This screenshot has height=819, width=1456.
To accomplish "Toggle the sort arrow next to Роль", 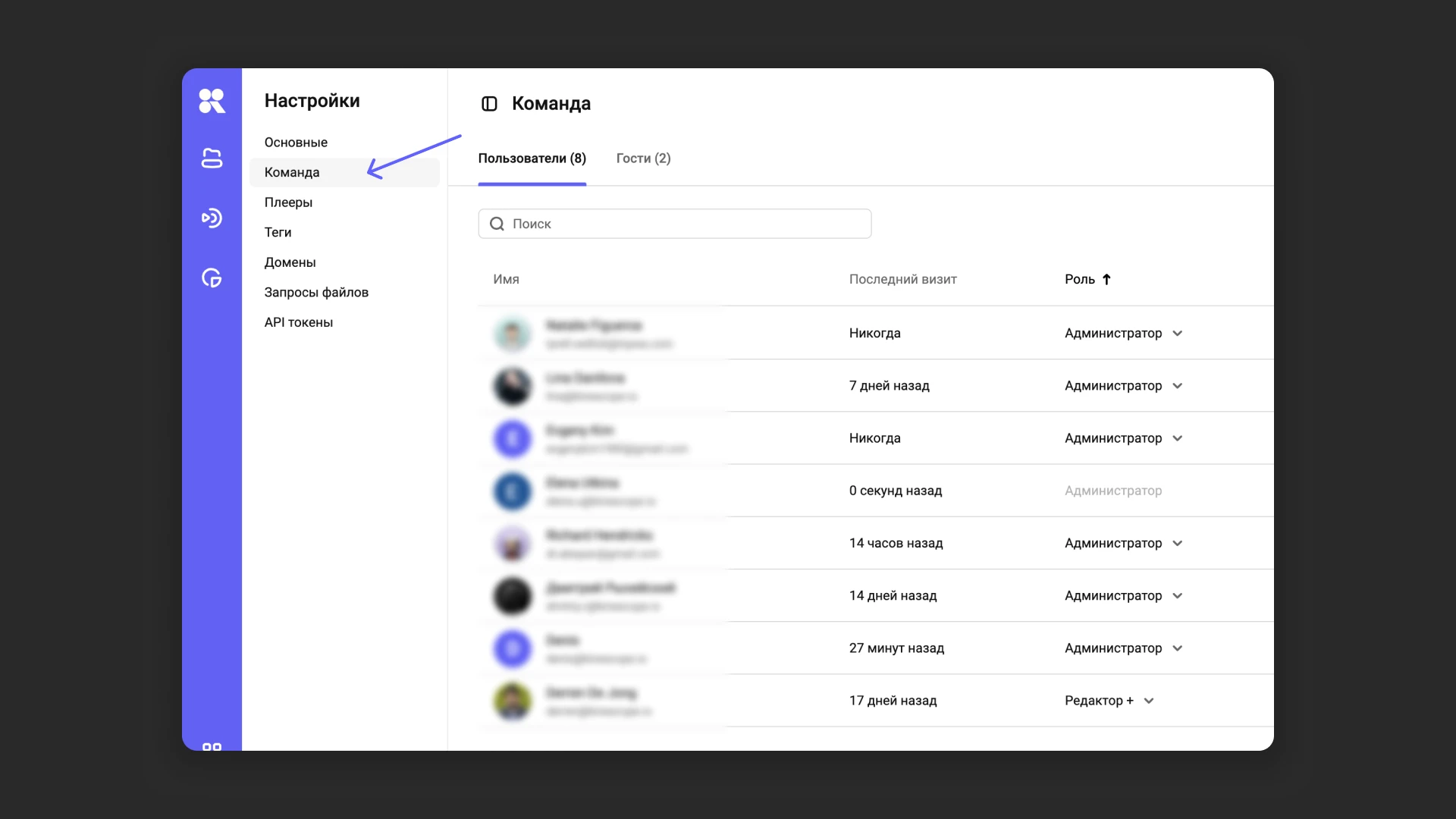I will tap(1107, 279).
